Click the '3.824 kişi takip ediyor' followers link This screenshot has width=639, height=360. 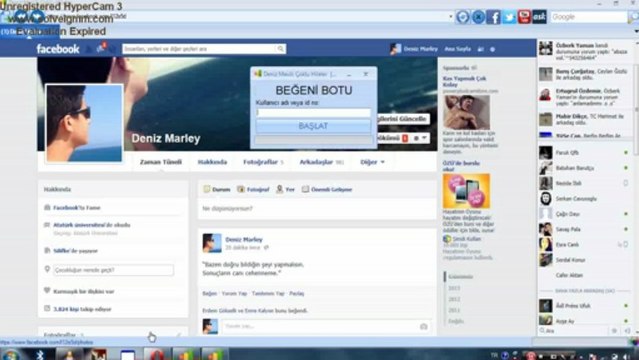82,309
